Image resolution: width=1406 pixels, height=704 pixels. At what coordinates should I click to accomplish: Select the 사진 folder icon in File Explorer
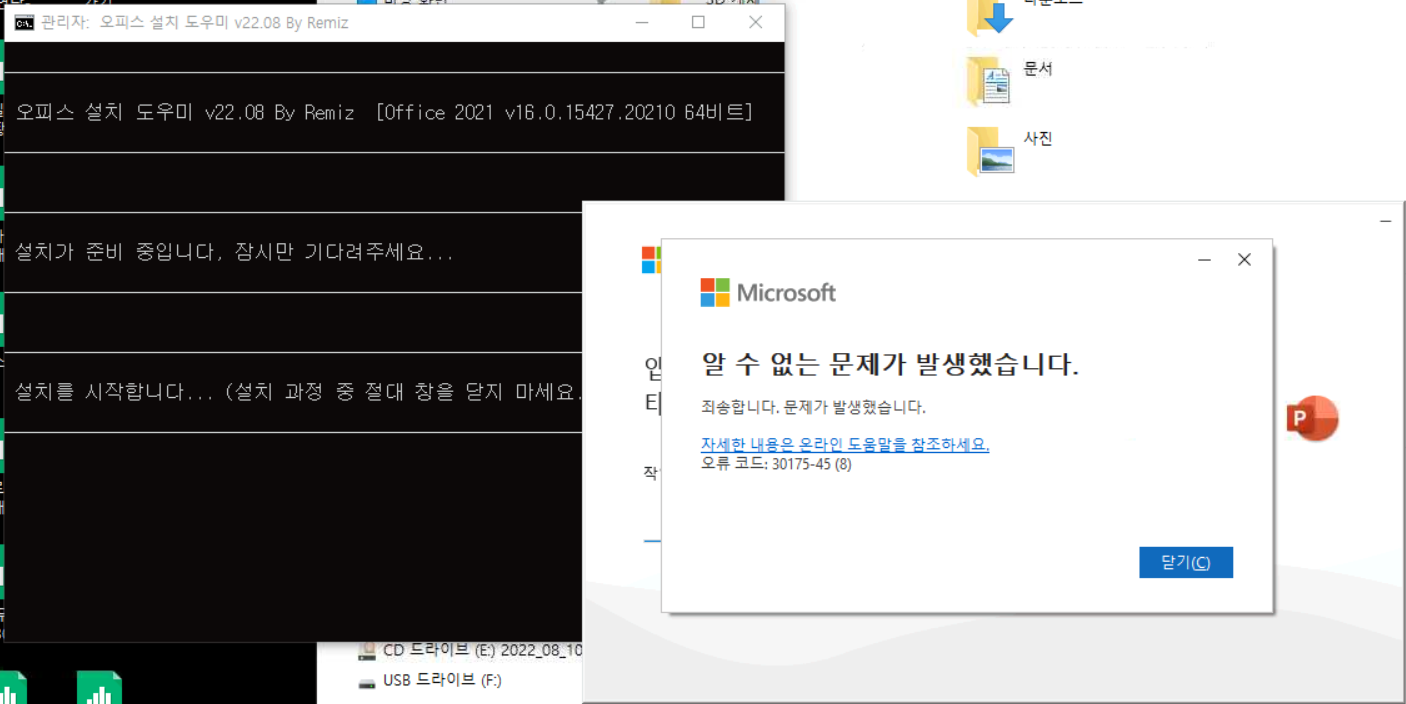[991, 150]
